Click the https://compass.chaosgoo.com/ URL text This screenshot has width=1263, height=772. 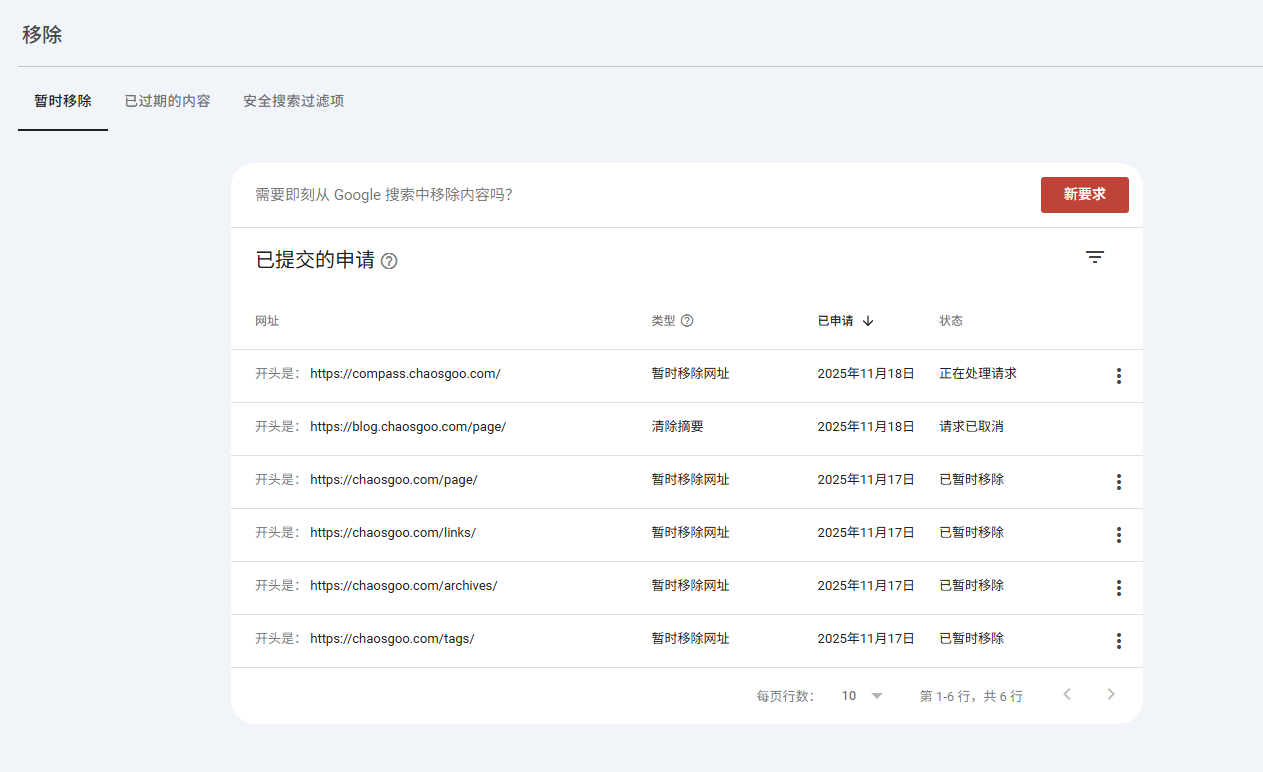click(x=405, y=374)
